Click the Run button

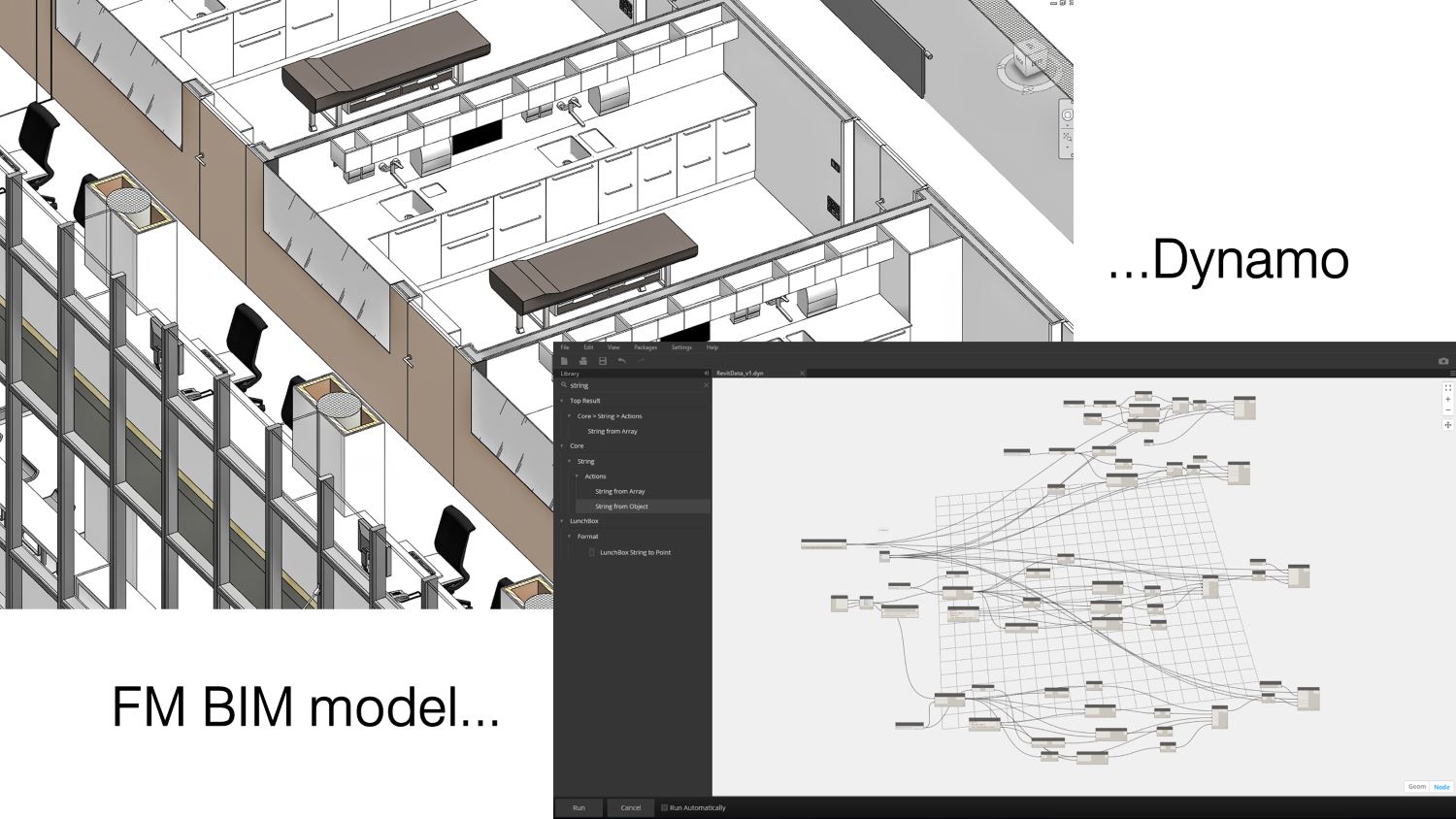(579, 807)
